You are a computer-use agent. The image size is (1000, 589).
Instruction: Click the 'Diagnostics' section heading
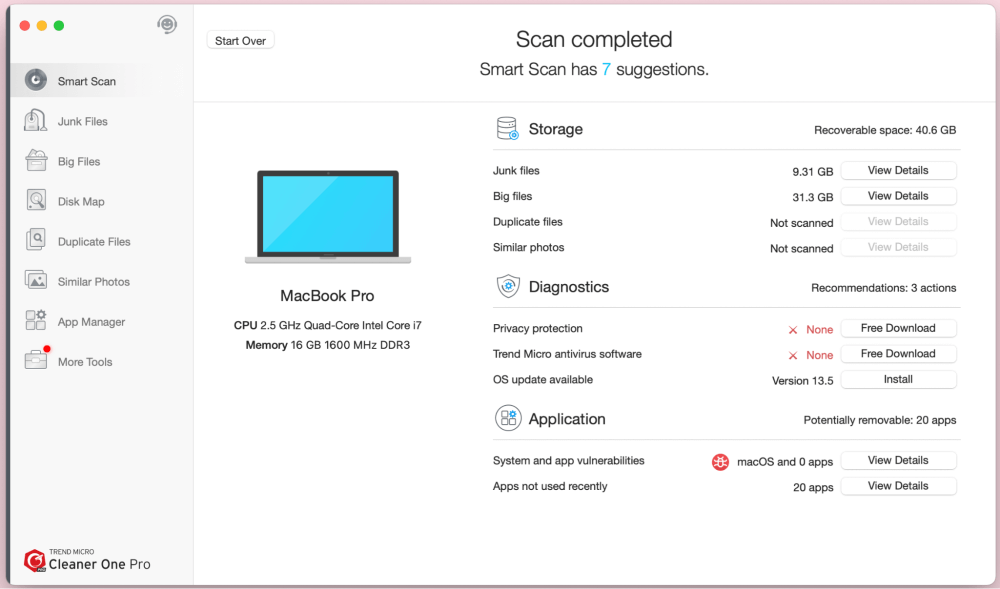tap(569, 287)
